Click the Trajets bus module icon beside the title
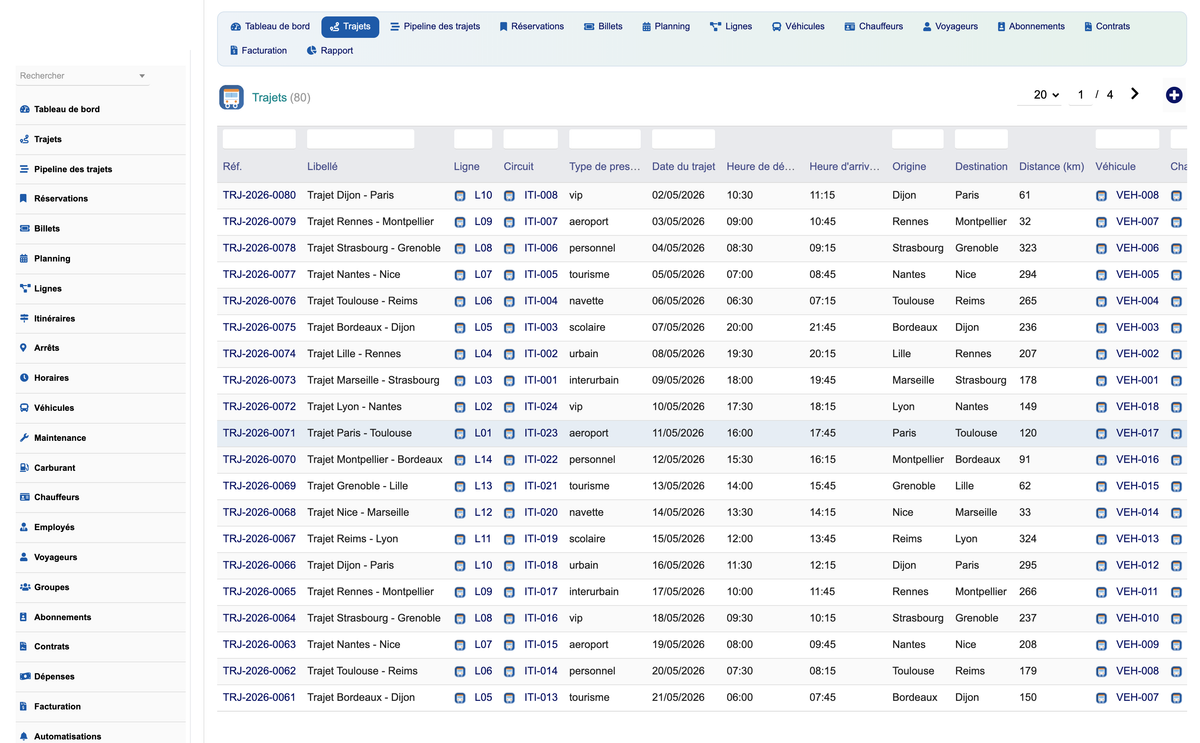 pyautogui.click(x=231, y=97)
